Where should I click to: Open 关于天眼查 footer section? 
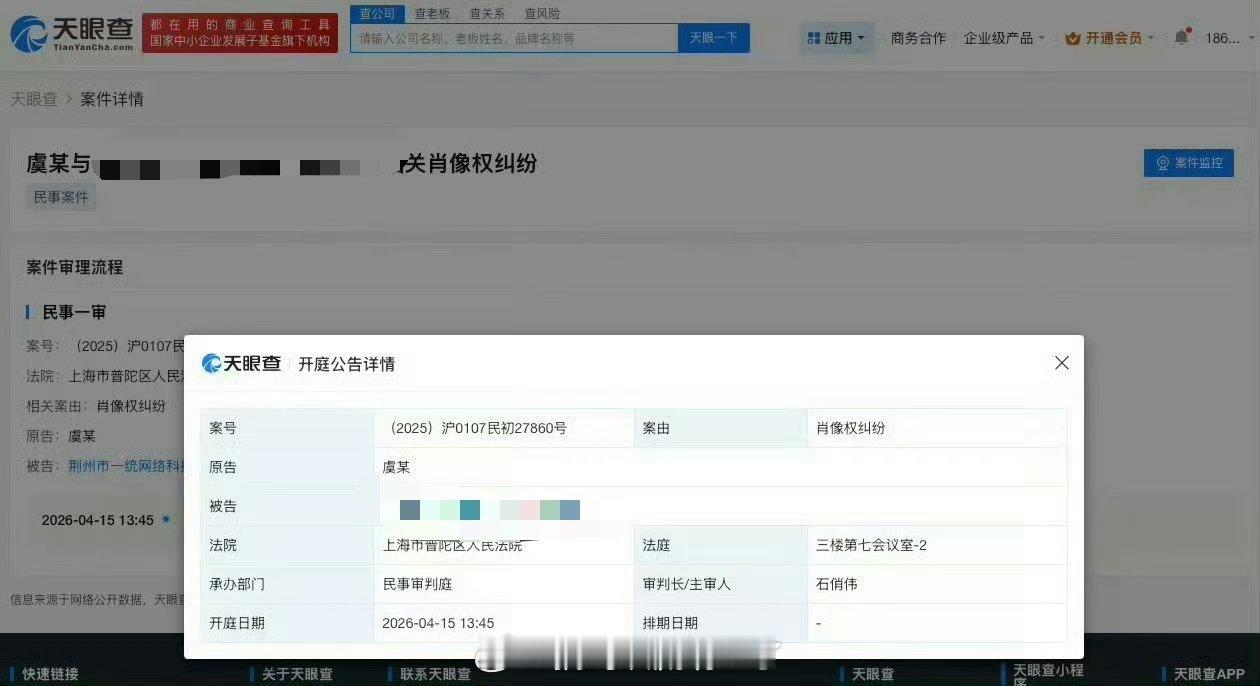pyautogui.click(x=297, y=675)
